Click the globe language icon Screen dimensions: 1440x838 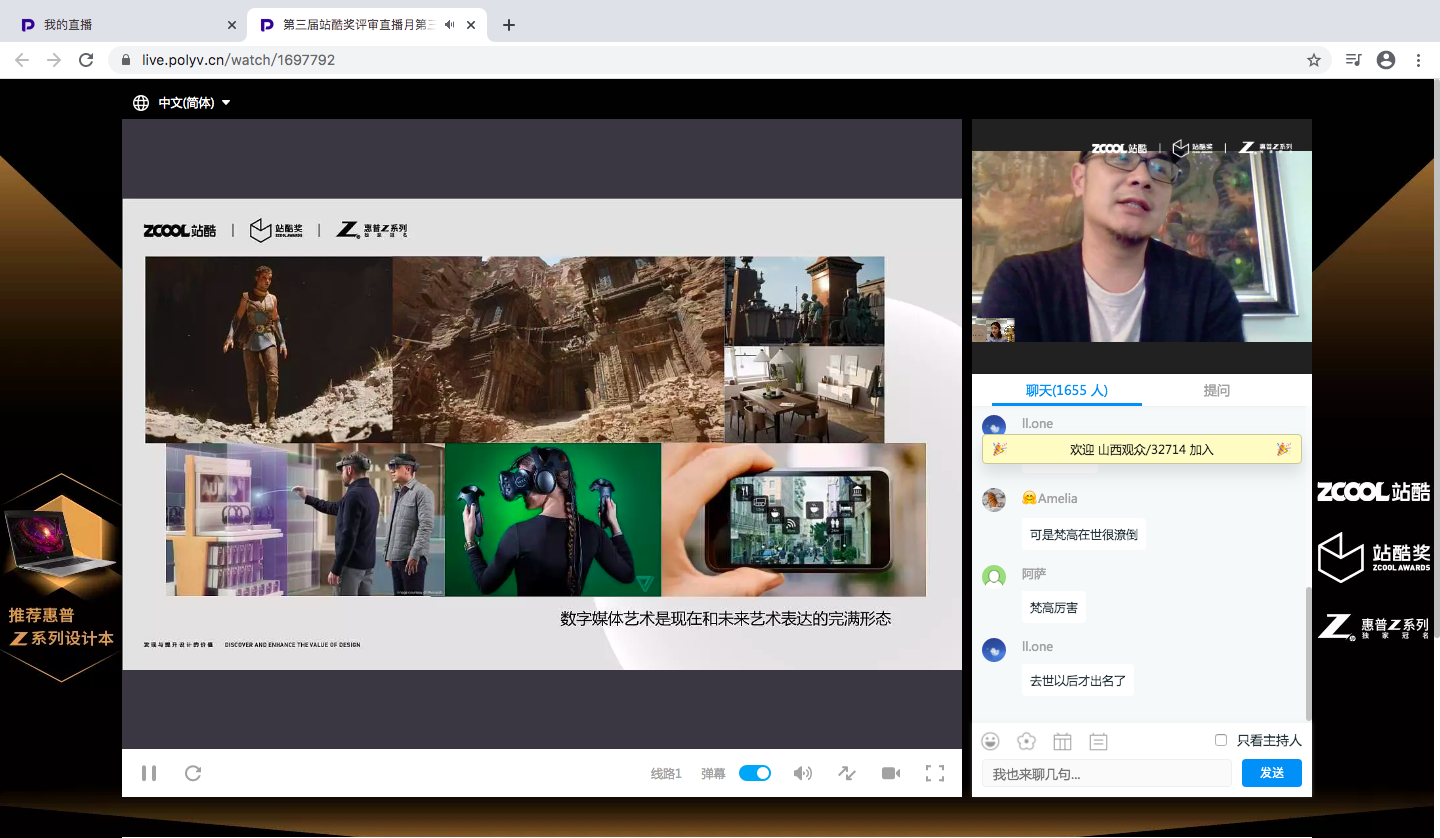[x=141, y=103]
